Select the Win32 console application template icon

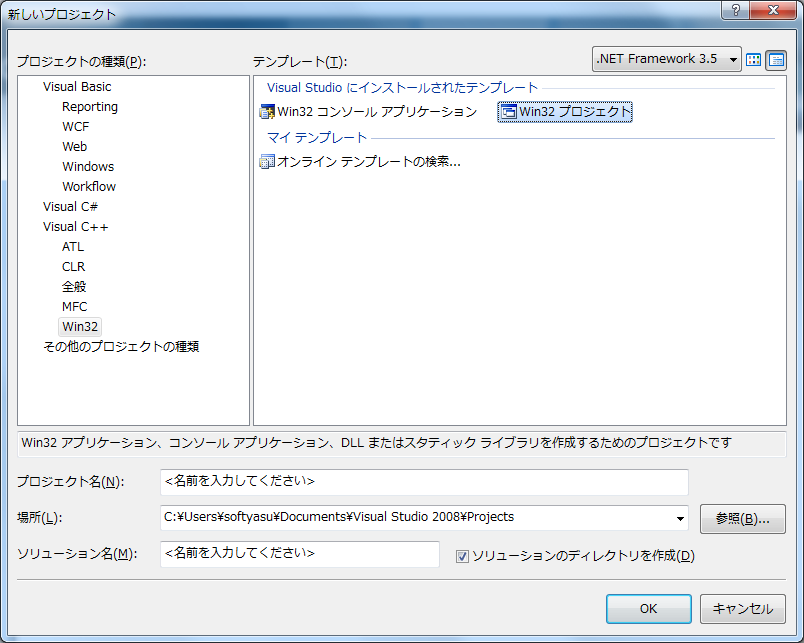266,112
